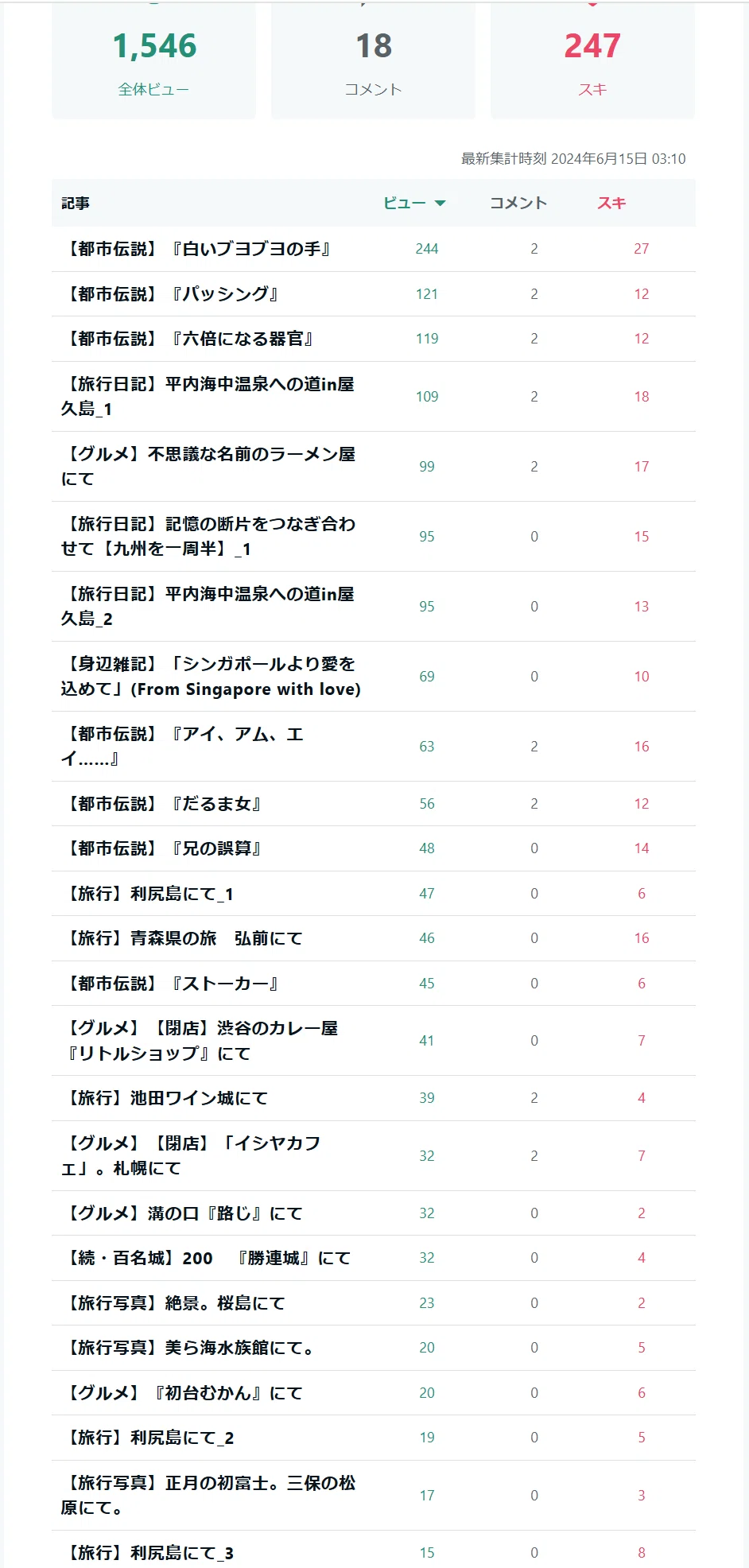Open 美ら海水族館にて article
Viewport: 749px width, 1568px height.
click(x=188, y=1348)
